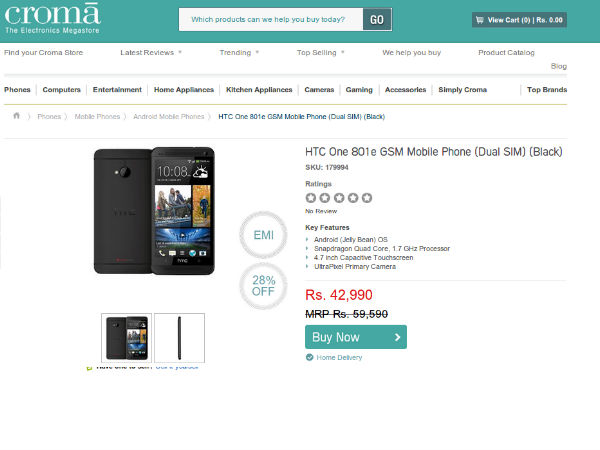Viewport: 600px width, 450px height.
Task: Open the Kitchen Appliances menu
Action: pyautogui.click(x=259, y=90)
